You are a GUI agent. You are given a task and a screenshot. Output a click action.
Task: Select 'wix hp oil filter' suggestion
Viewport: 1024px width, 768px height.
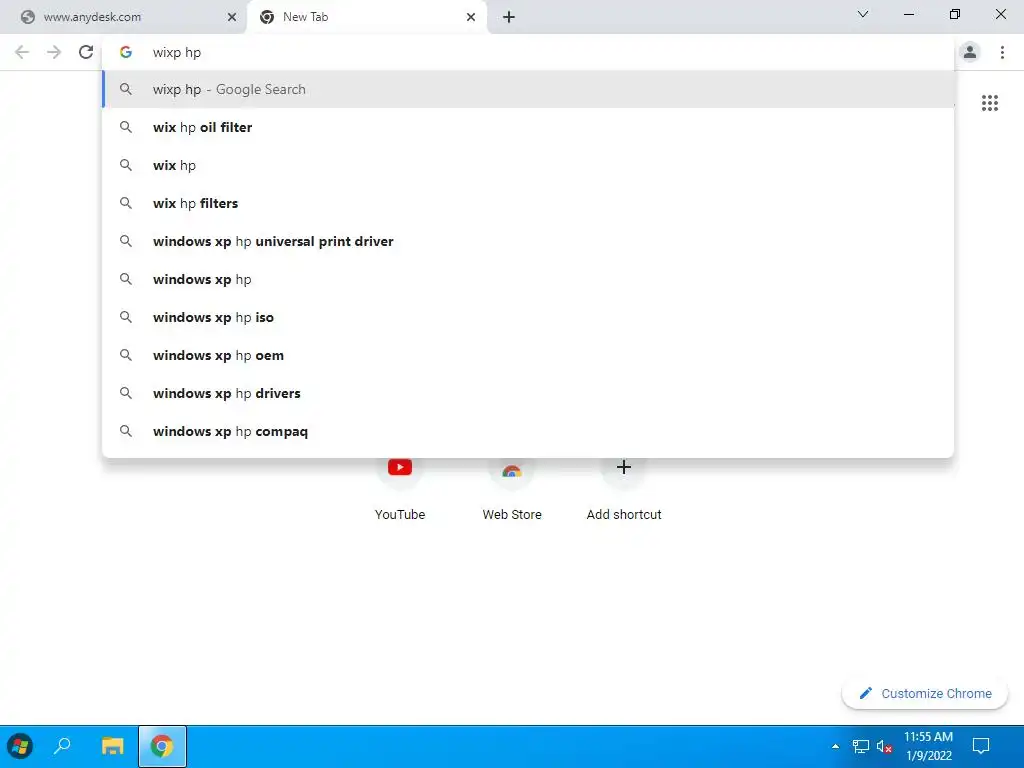point(528,127)
